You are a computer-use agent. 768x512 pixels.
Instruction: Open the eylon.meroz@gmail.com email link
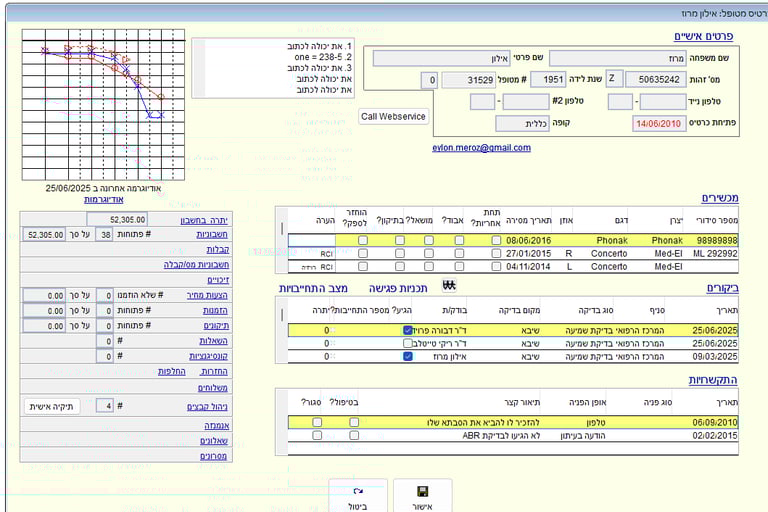click(481, 147)
